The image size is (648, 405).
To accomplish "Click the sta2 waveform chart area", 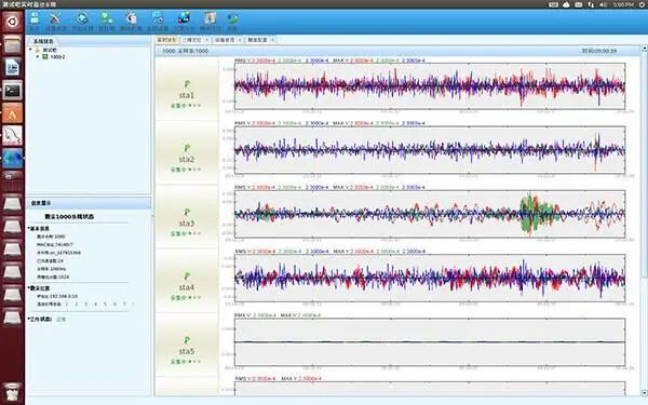I will click(430, 151).
